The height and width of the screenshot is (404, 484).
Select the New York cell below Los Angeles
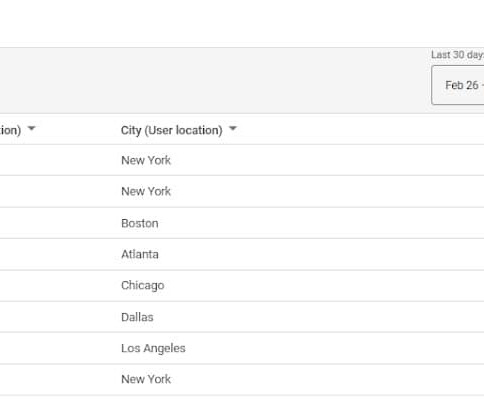tap(146, 379)
